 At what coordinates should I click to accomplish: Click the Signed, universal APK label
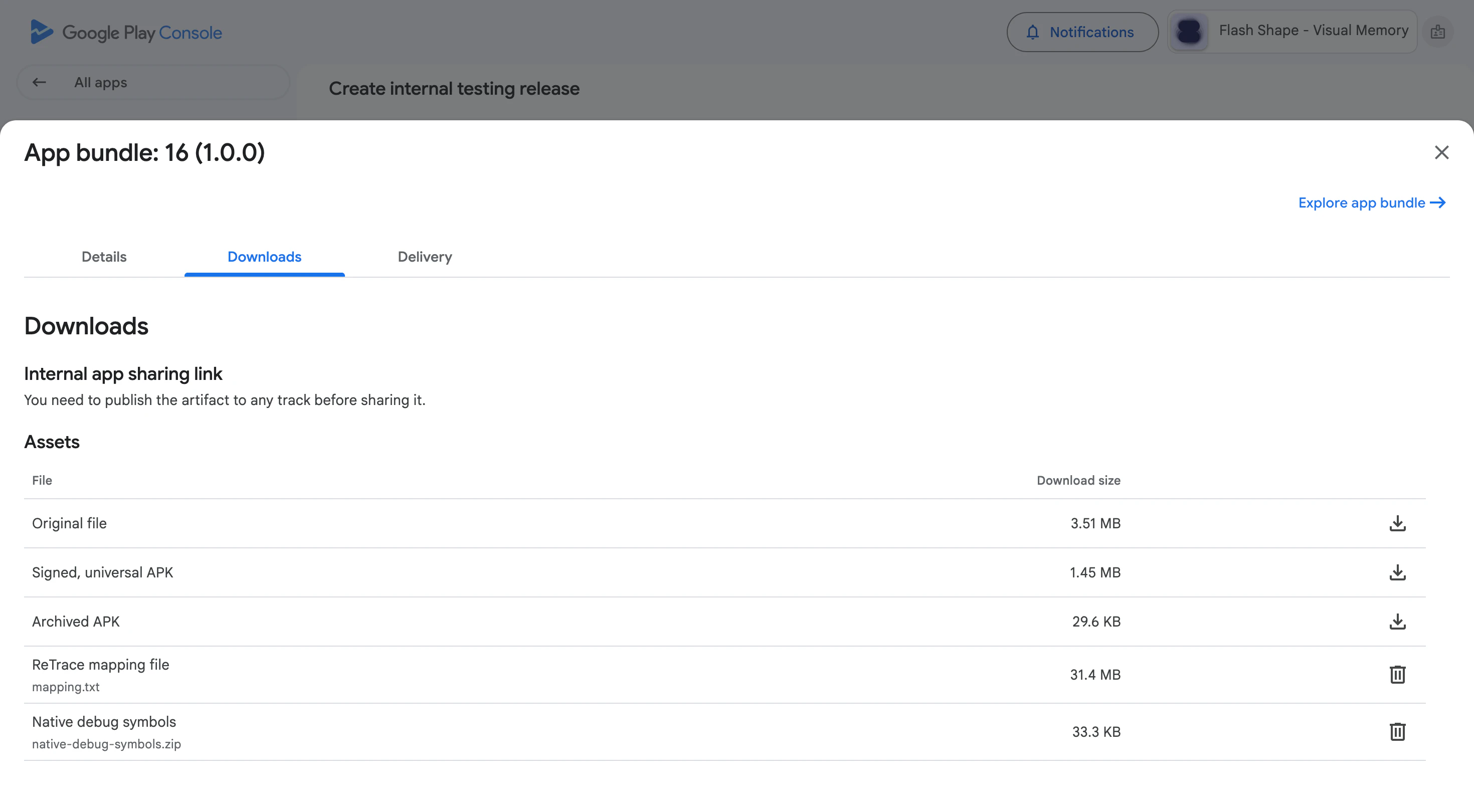pyautogui.click(x=102, y=572)
